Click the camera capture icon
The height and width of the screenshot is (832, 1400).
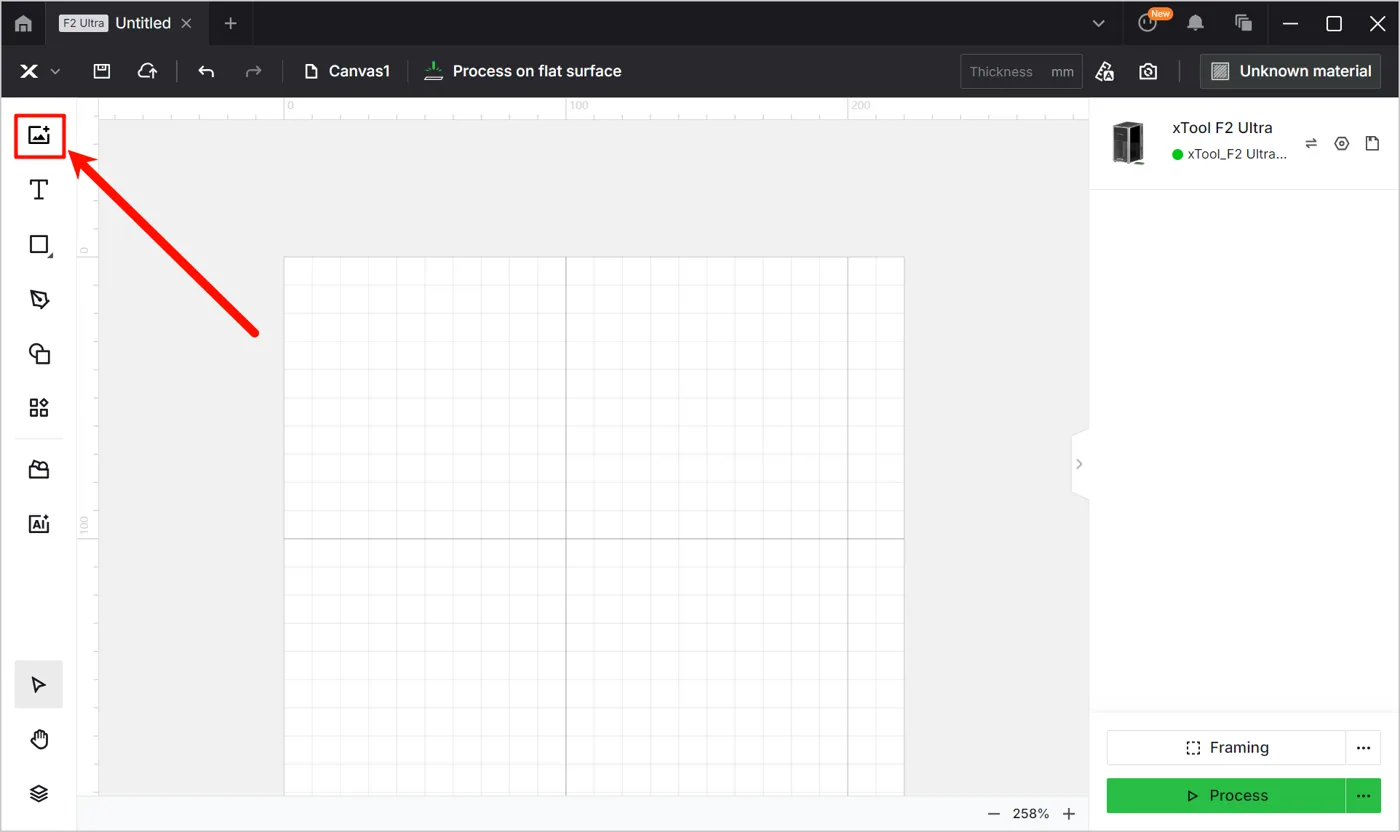[1148, 72]
